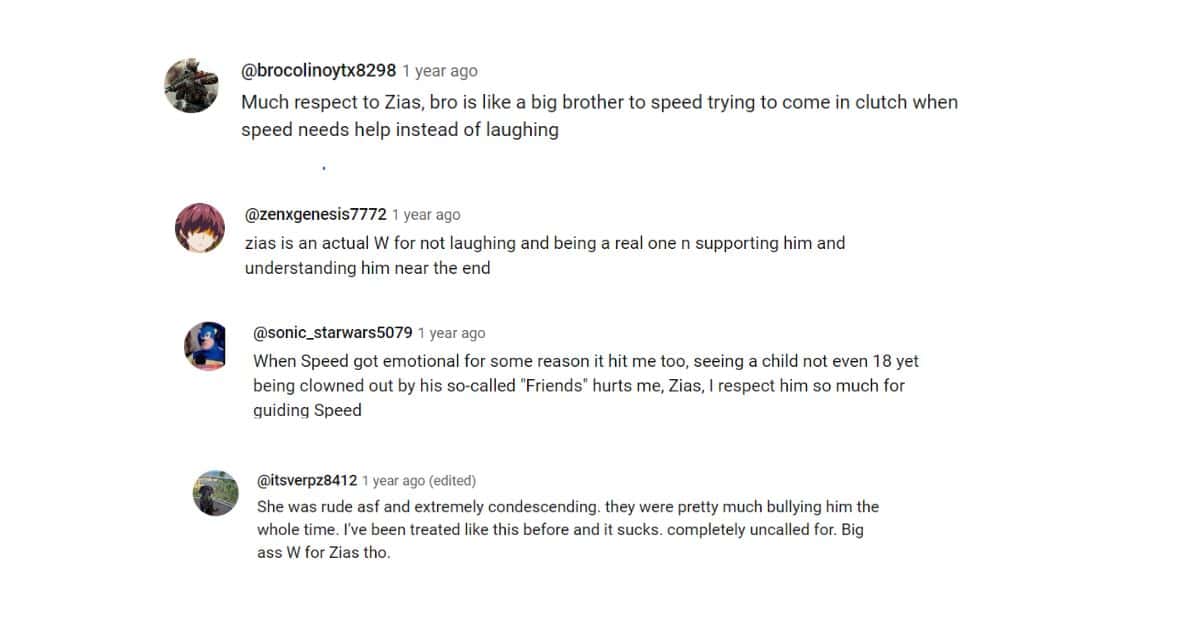
Task: Click the @brocolinoytx8298 soldier profile avatar
Action: tap(191, 85)
